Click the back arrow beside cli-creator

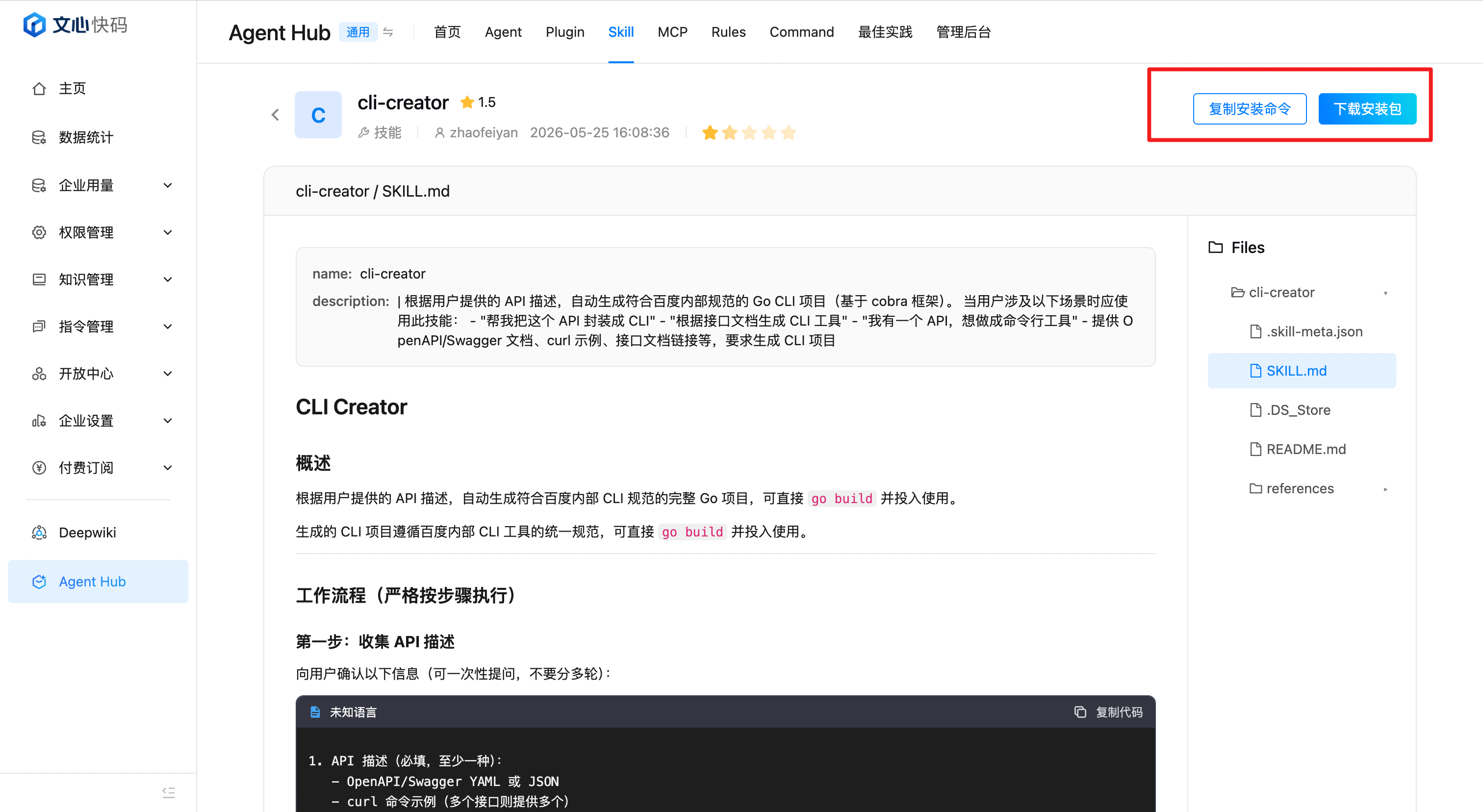(275, 115)
